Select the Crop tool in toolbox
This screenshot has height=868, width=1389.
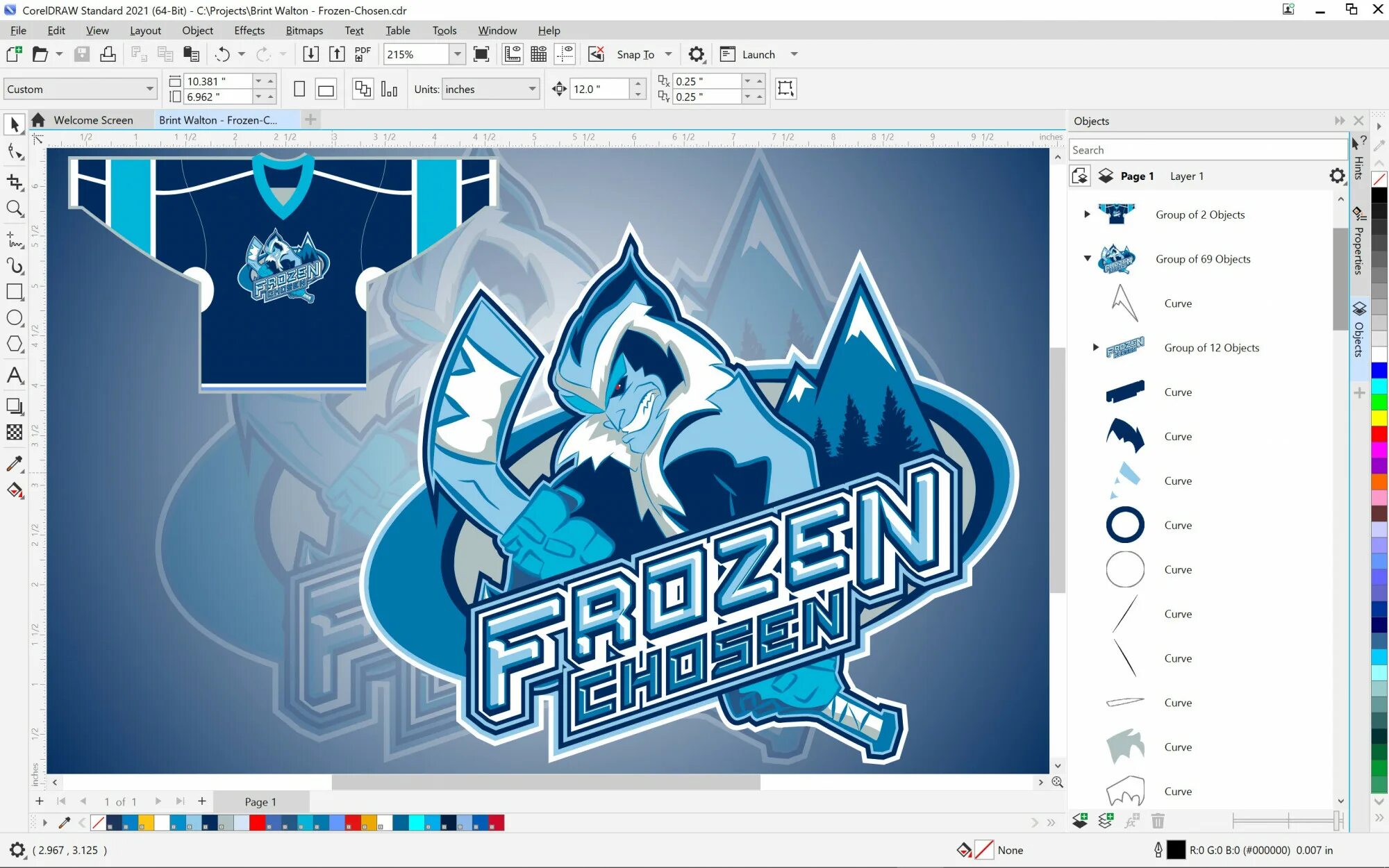(x=15, y=182)
